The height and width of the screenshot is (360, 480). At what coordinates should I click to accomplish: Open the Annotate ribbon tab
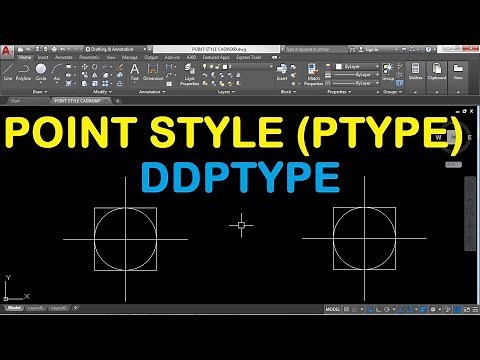(63, 57)
